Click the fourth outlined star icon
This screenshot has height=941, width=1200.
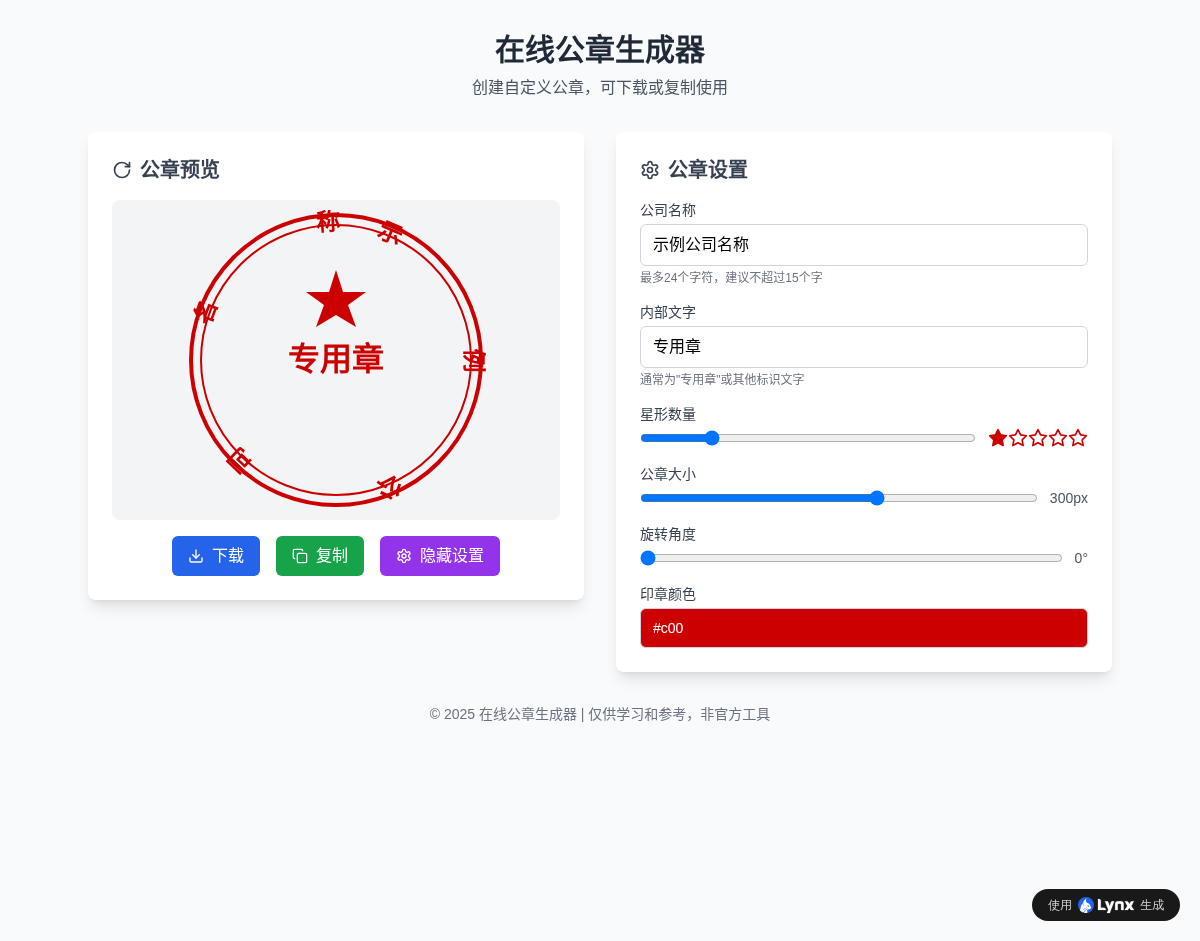click(x=1058, y=438)
